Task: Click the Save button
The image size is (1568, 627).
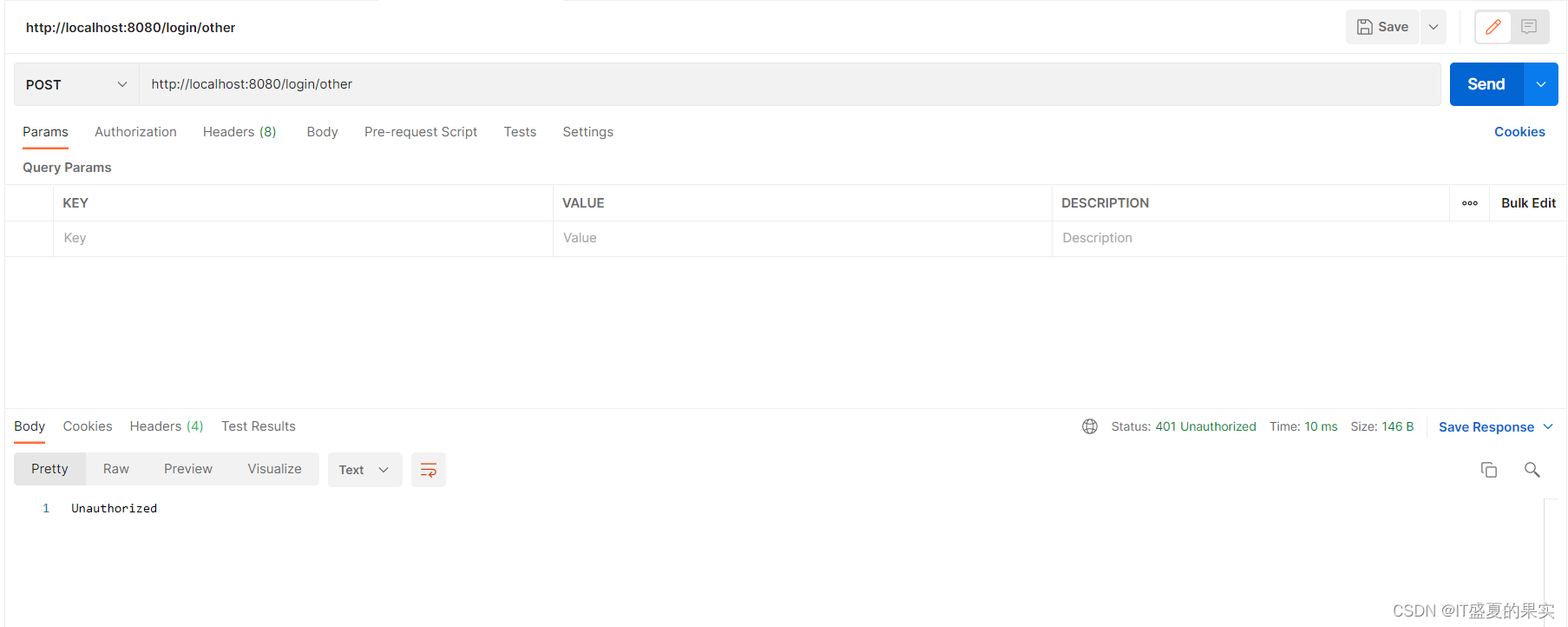Action: point(1383,27)
